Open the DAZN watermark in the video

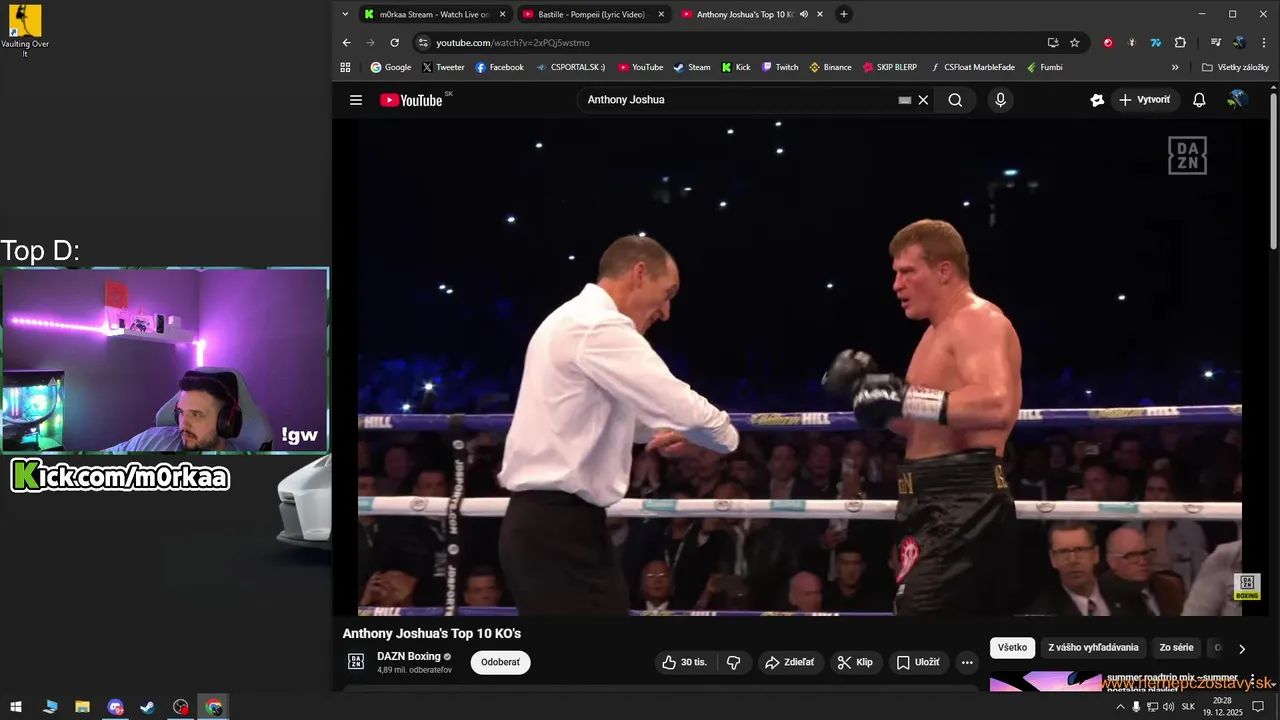(x=1188, y=156)
